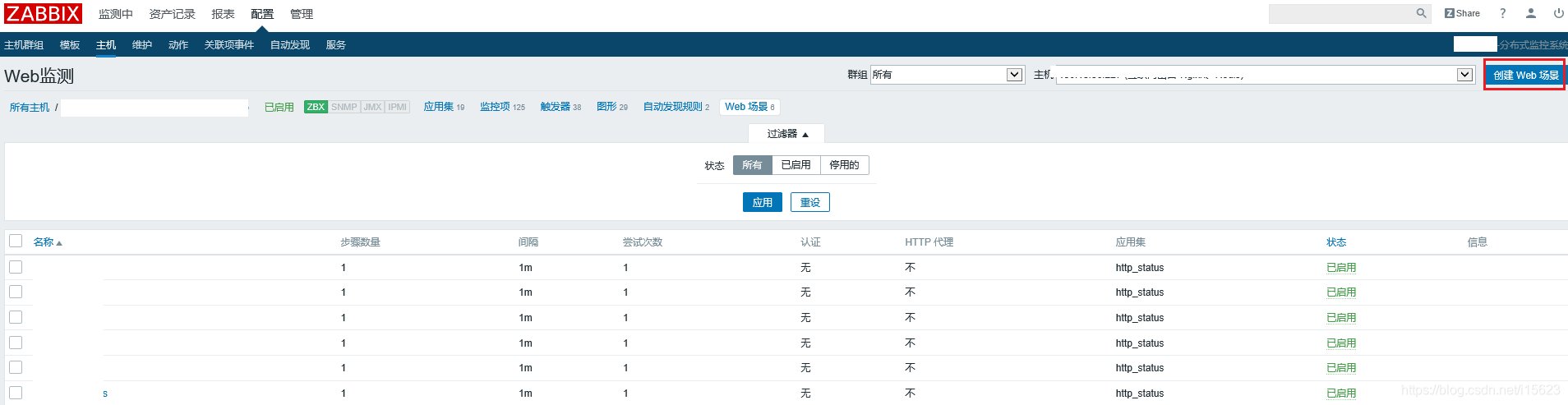Click 创建 Web 场景 button
The width and height of the screenshot is (1568, 405).
coord(1525,75)
